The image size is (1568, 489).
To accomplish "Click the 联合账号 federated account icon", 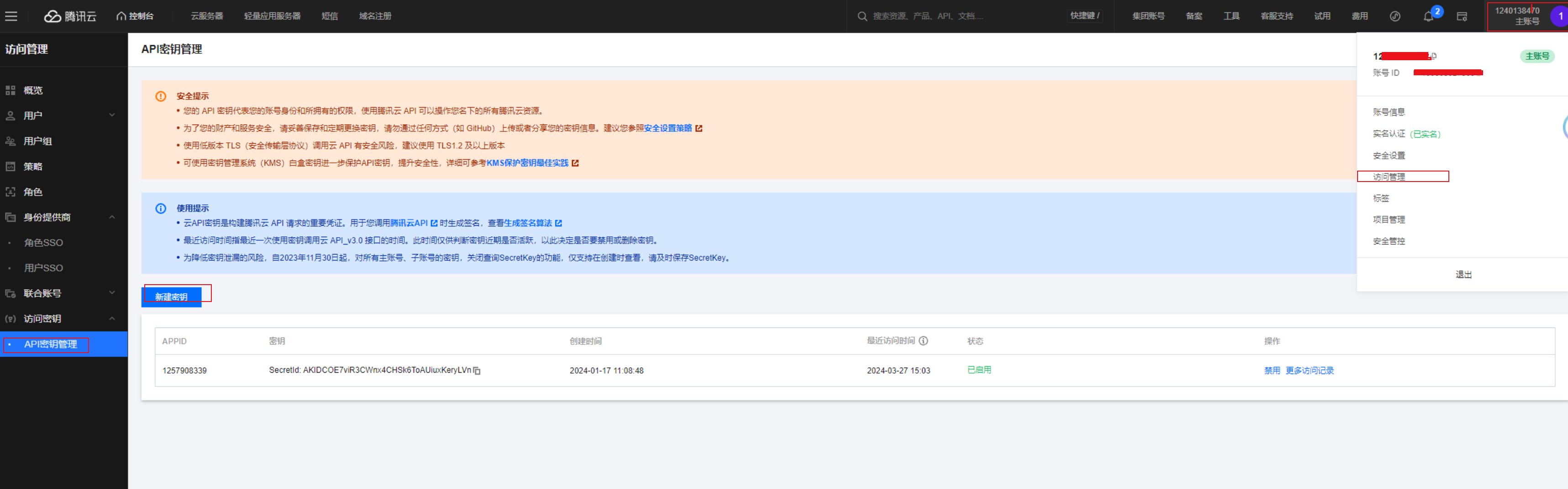I will point(10,293).
